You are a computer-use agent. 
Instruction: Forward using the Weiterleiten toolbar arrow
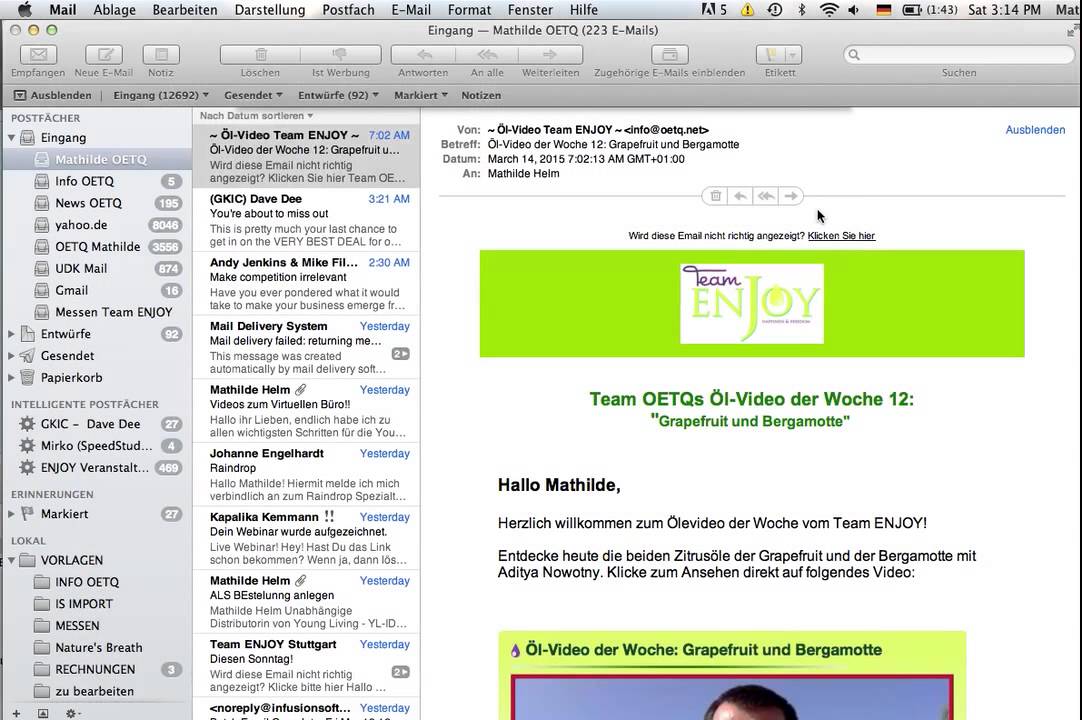551,55
